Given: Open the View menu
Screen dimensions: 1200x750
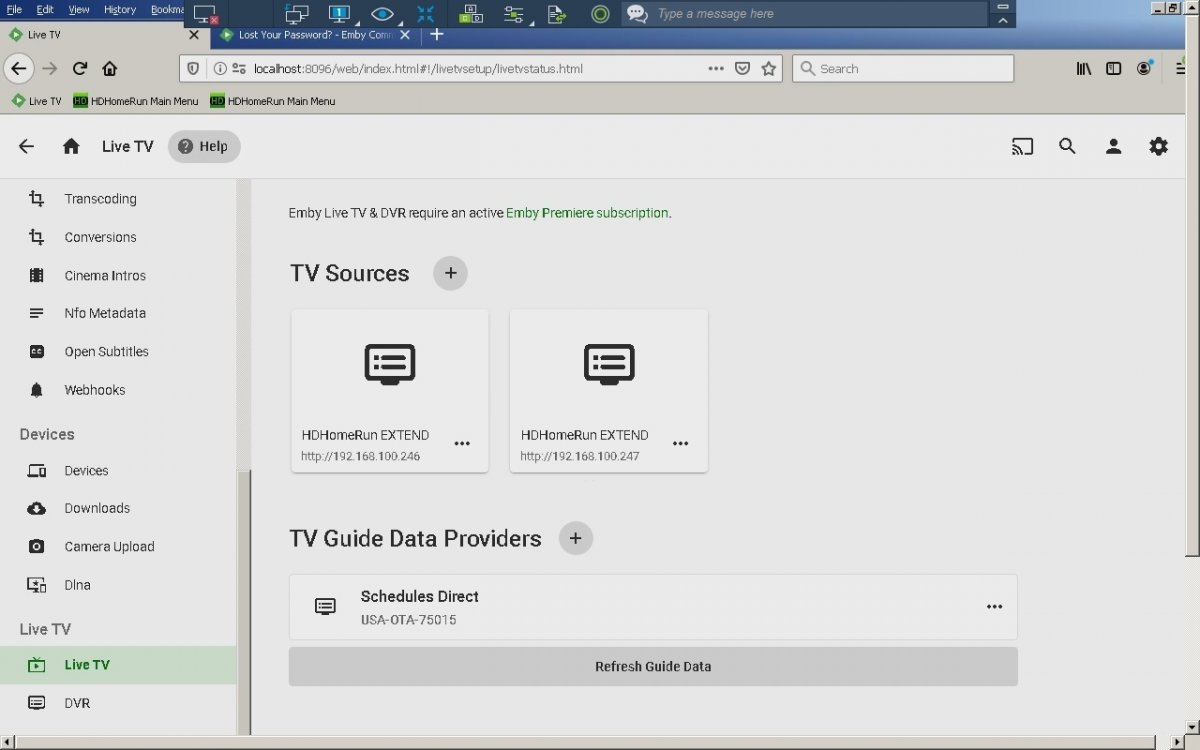Looking at the screenshot, I should coord(79,9).
